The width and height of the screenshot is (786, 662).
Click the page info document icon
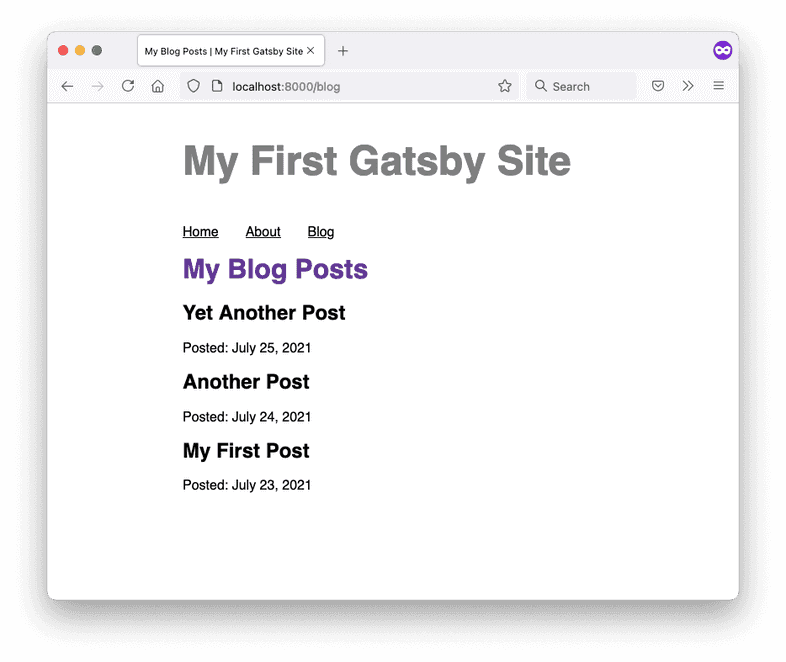point(216,86)
